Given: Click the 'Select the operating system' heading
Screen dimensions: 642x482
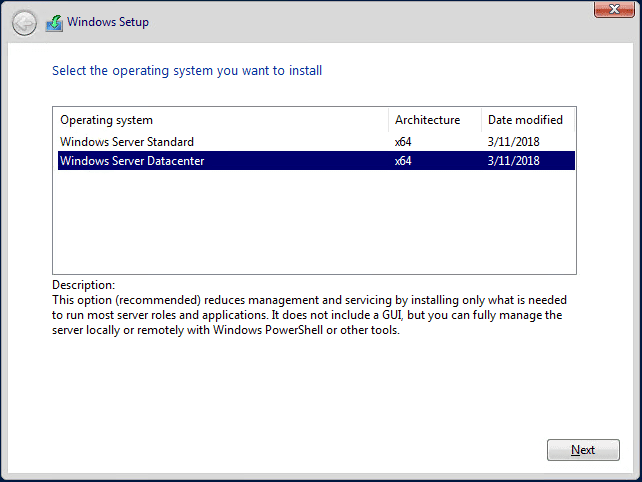Looking at the screenshot, I should click(x=186, y=71).
